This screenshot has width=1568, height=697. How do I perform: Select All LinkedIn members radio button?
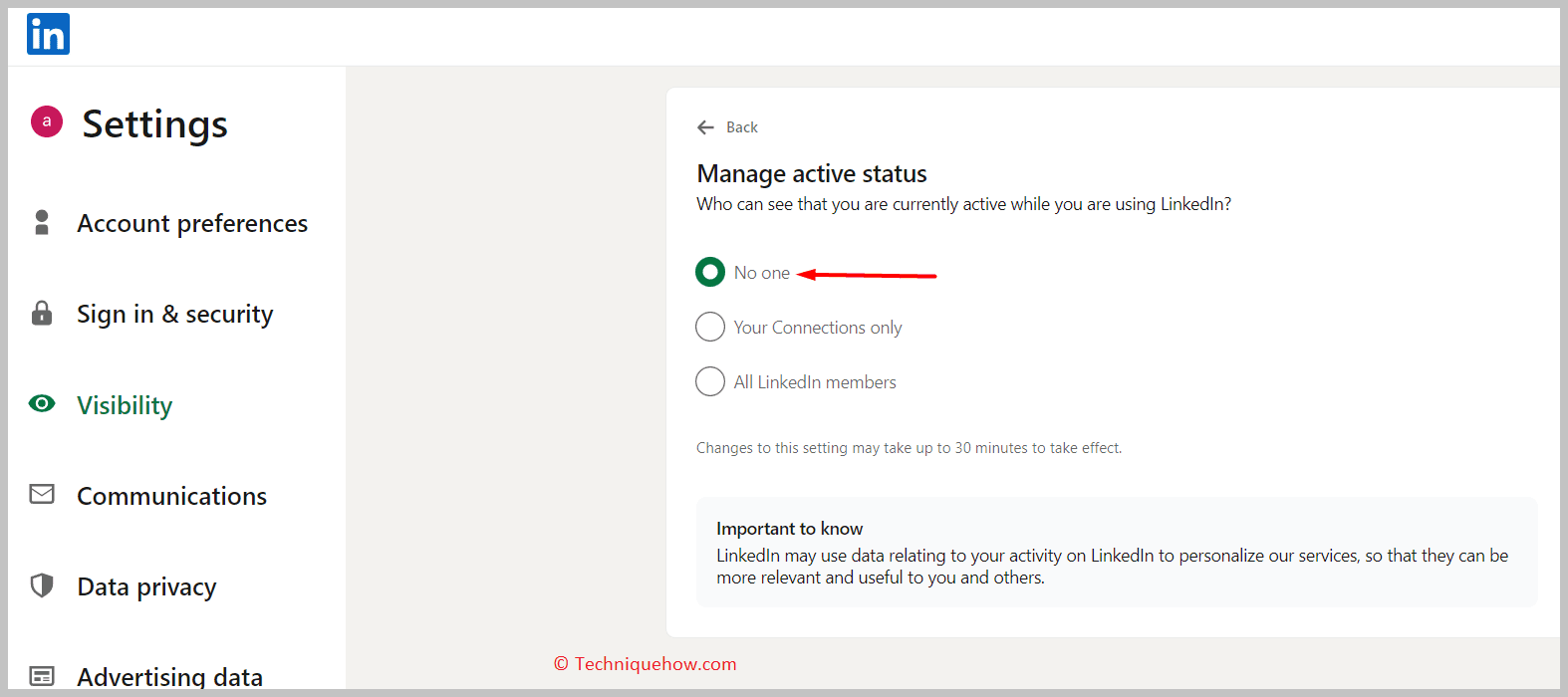710,381
